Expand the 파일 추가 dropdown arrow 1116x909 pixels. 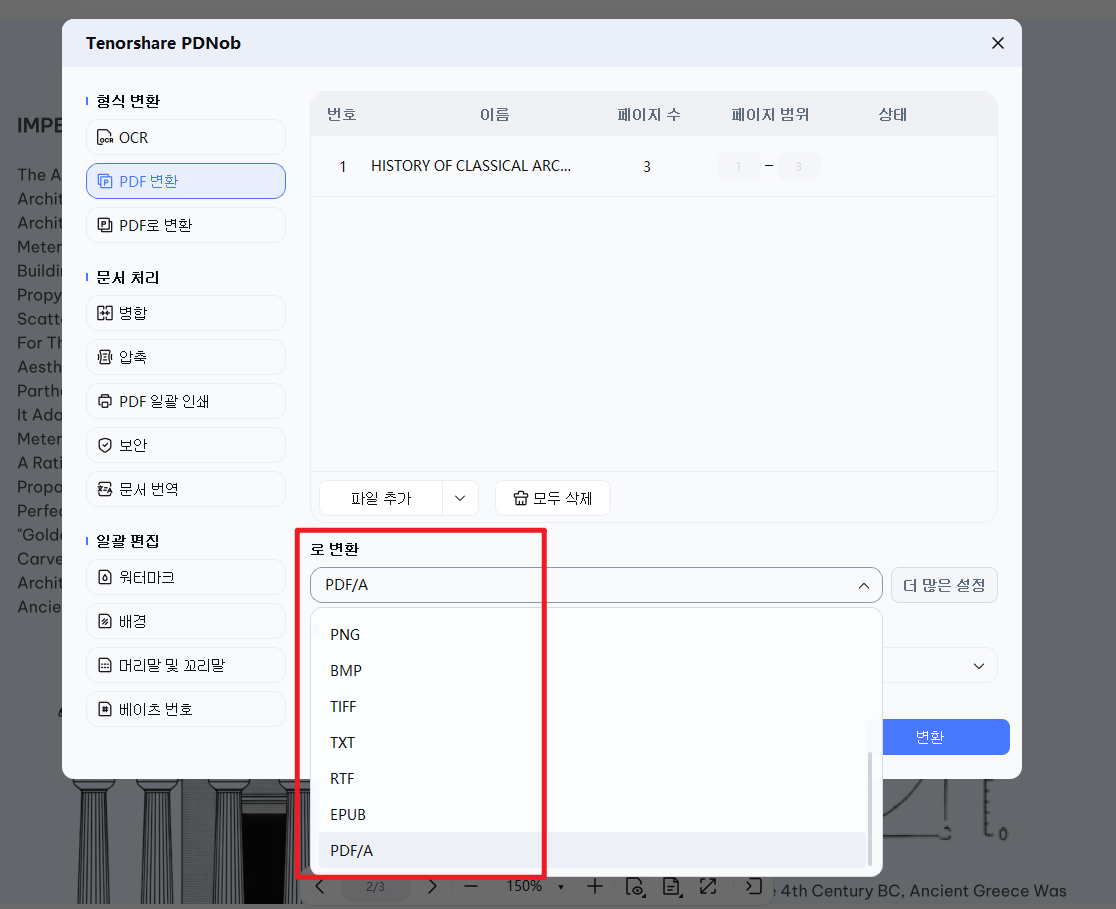click(460, 498)
